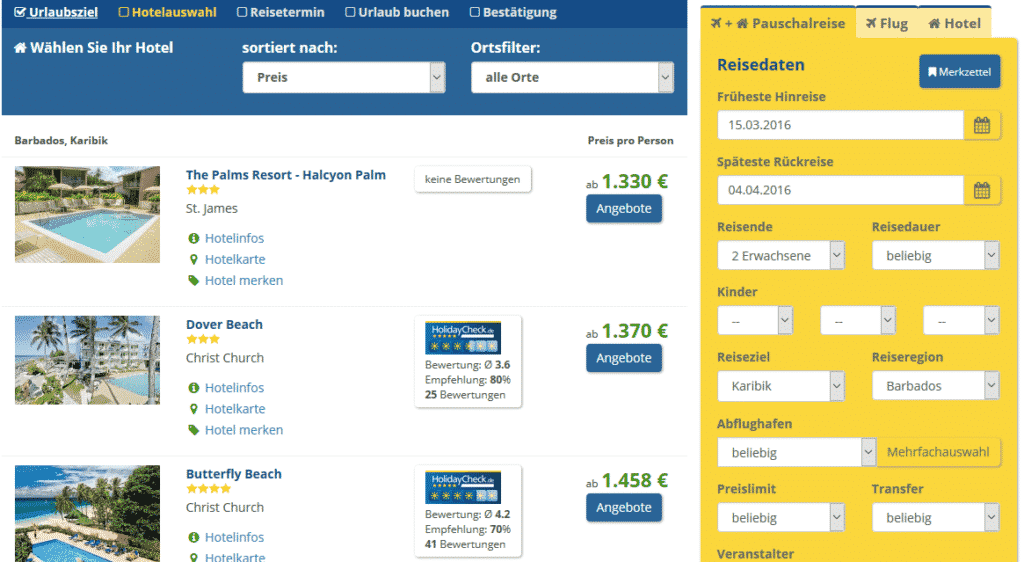Click the info icon beside Dover Beach Hotelinfos
The image size is (1024, 562).
193,388
